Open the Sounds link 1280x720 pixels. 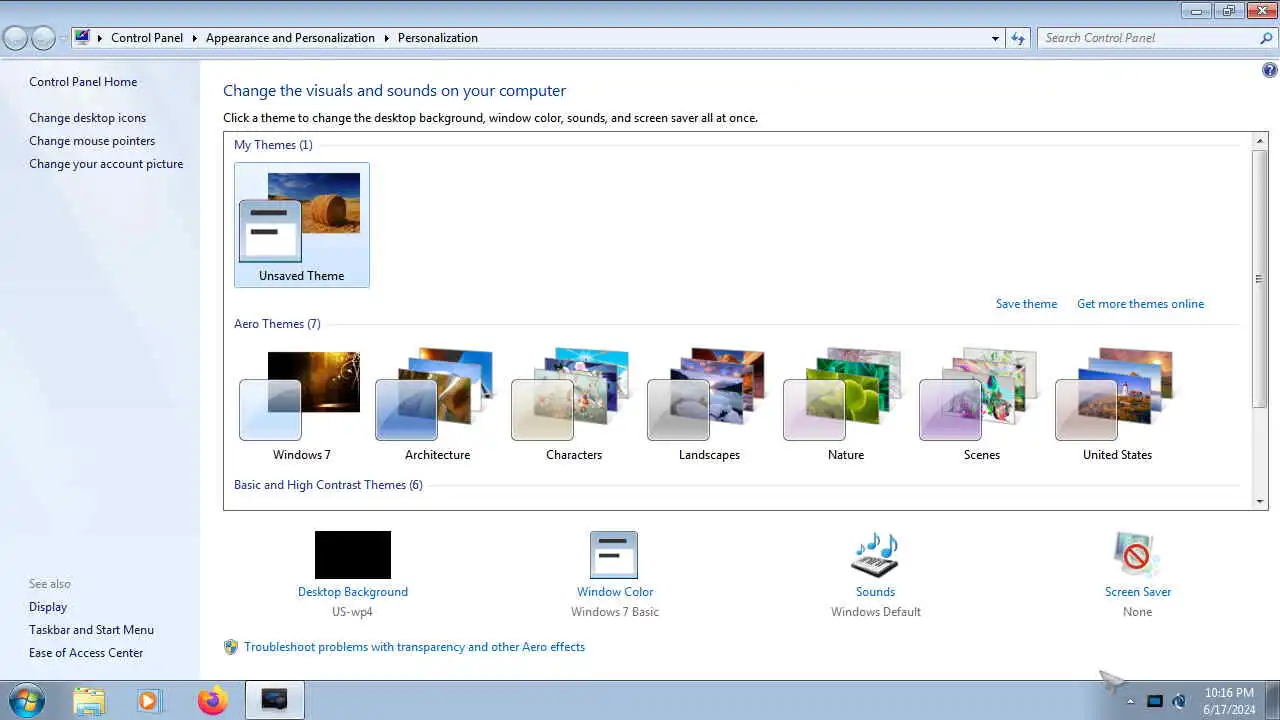tap(875, 592)
